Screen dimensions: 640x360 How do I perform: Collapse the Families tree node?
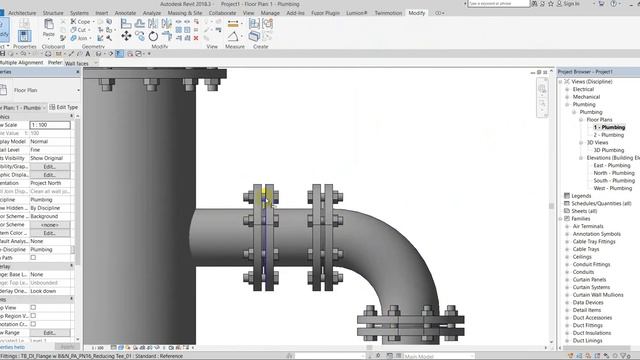click(560, 219)
